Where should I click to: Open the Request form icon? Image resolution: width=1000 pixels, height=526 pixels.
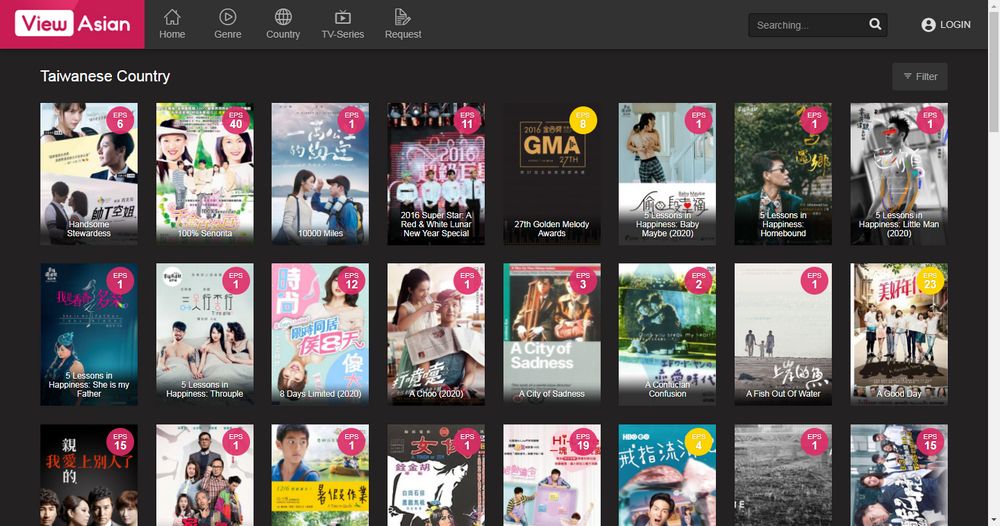click(x=403, y=17)
